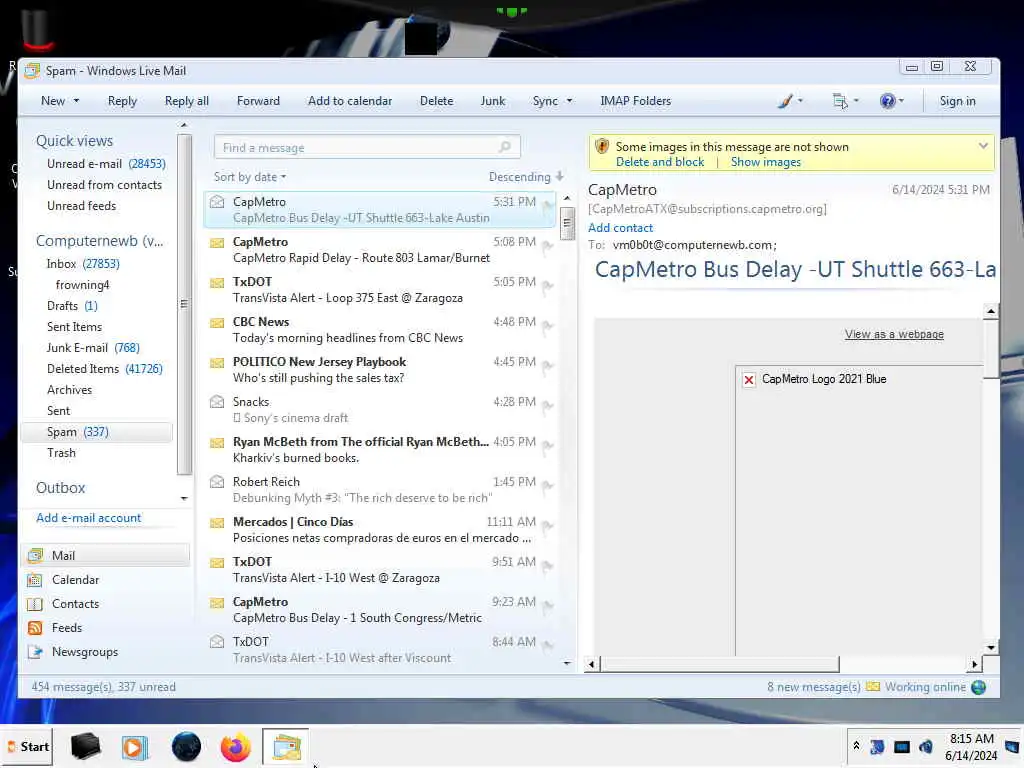1024x768 pixels.
Task: Click the Show images link
Action: pyautogui.click(x=765, y=162)
